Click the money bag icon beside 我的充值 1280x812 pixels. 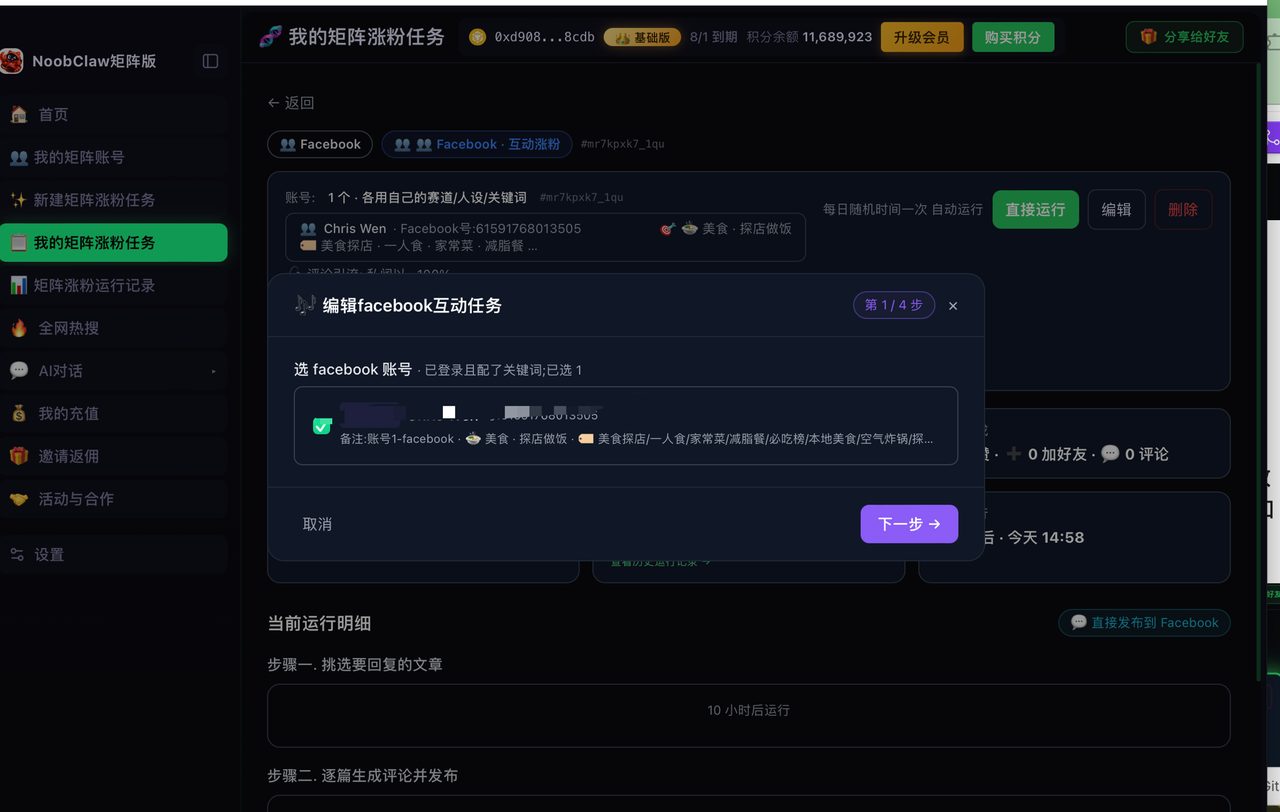click(x=18, y=414)
